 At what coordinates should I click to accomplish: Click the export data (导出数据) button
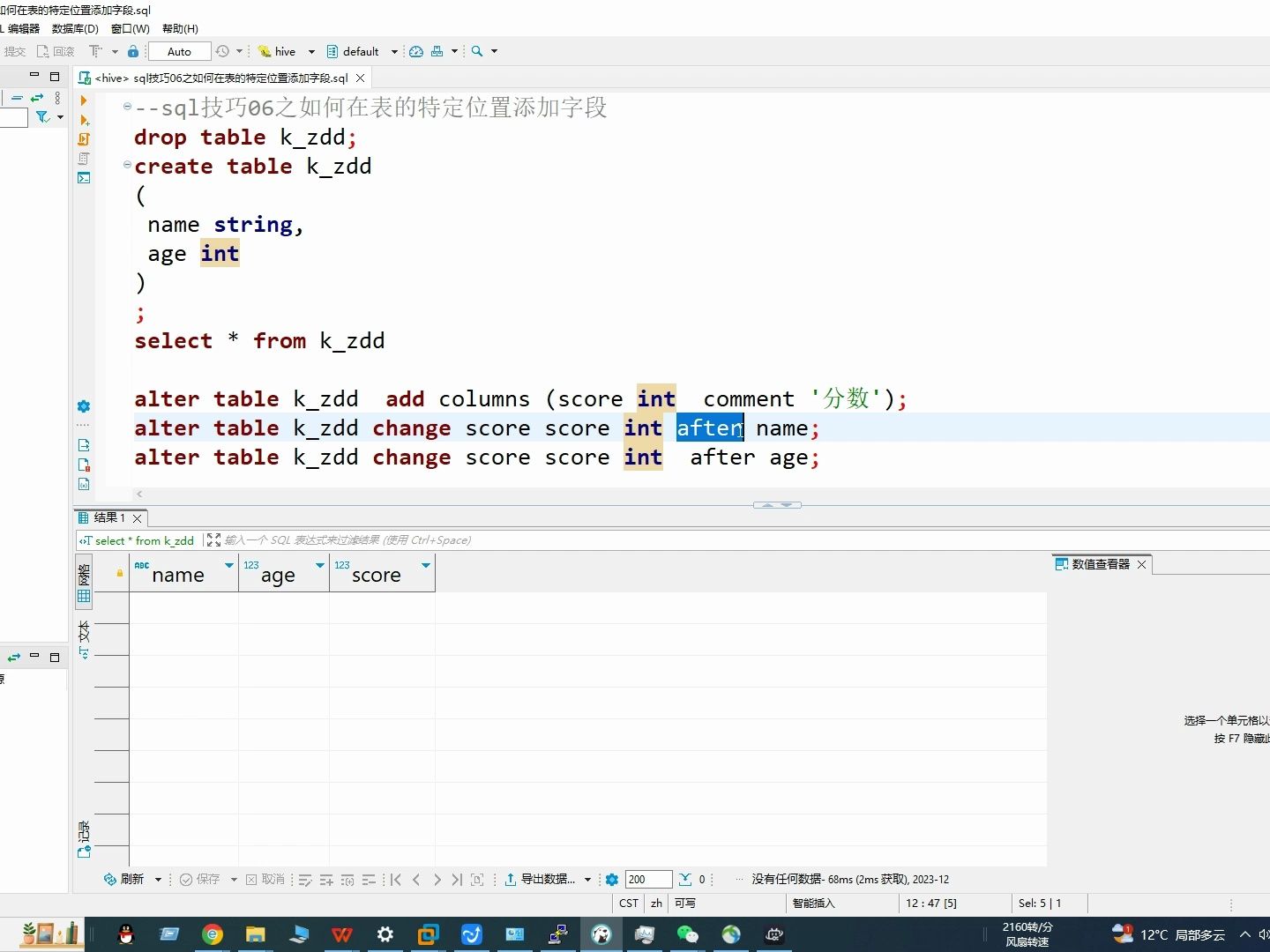pyautogui.click(x=540, y=879)
